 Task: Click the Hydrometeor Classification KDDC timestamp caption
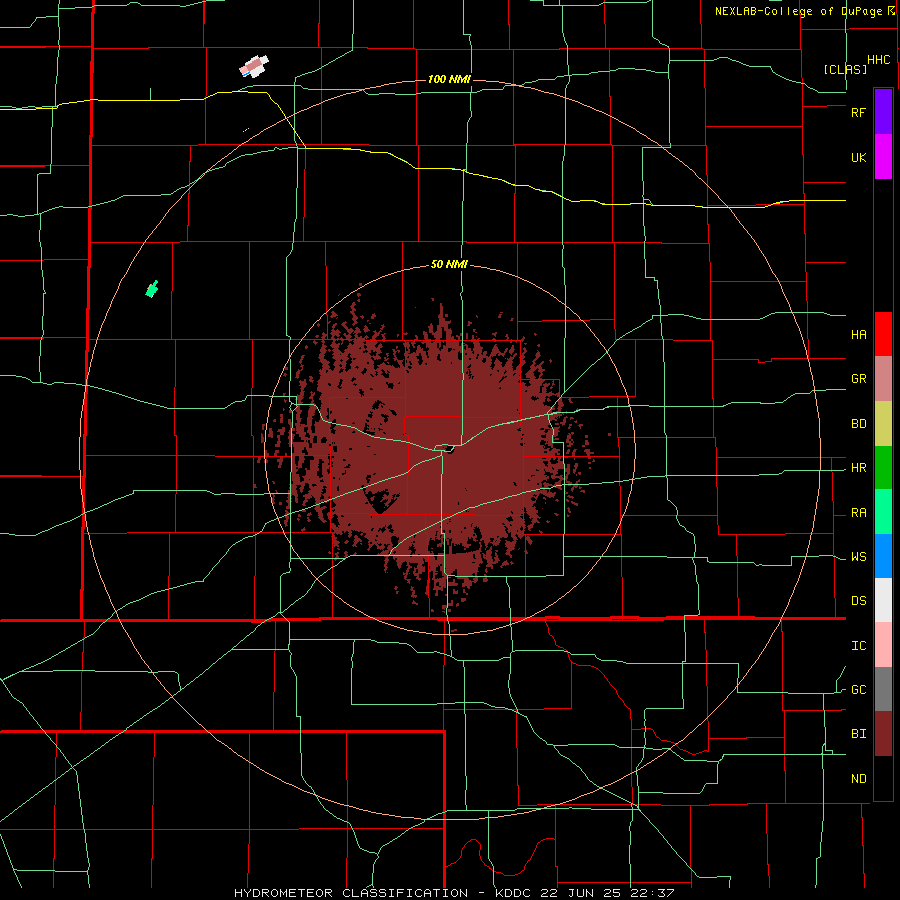tap(454, 893)
